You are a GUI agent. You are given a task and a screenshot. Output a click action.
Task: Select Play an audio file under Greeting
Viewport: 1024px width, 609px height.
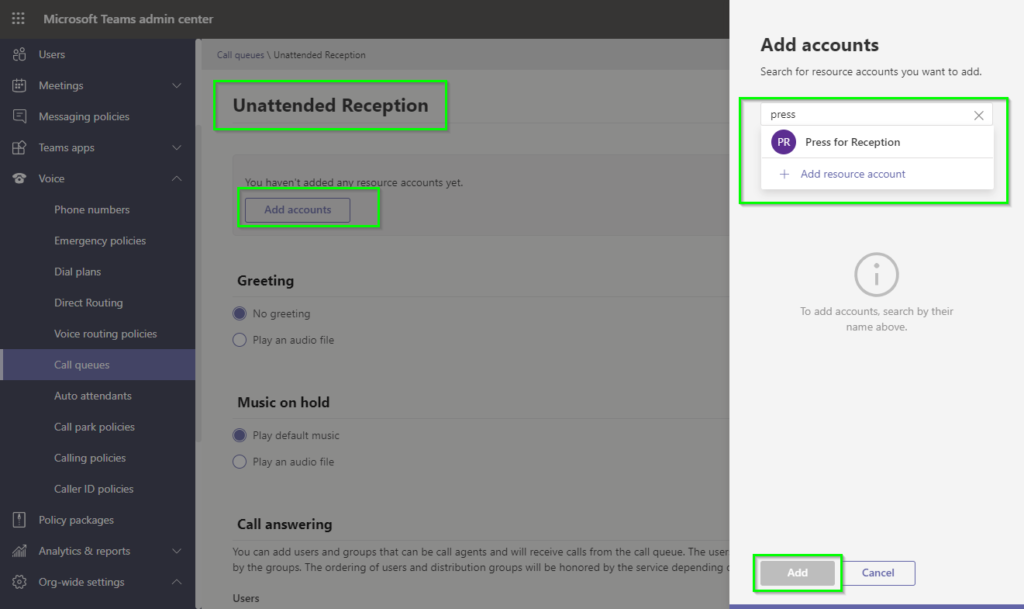click(x=239, y=340)
